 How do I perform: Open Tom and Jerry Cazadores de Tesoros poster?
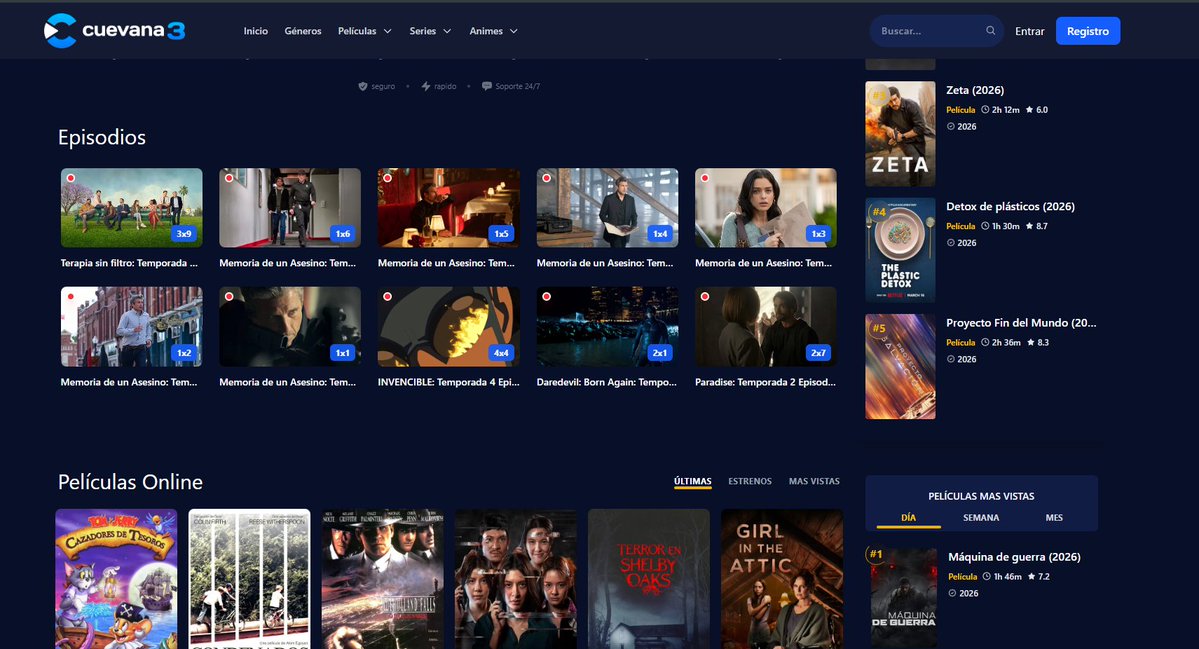(116, 579)
